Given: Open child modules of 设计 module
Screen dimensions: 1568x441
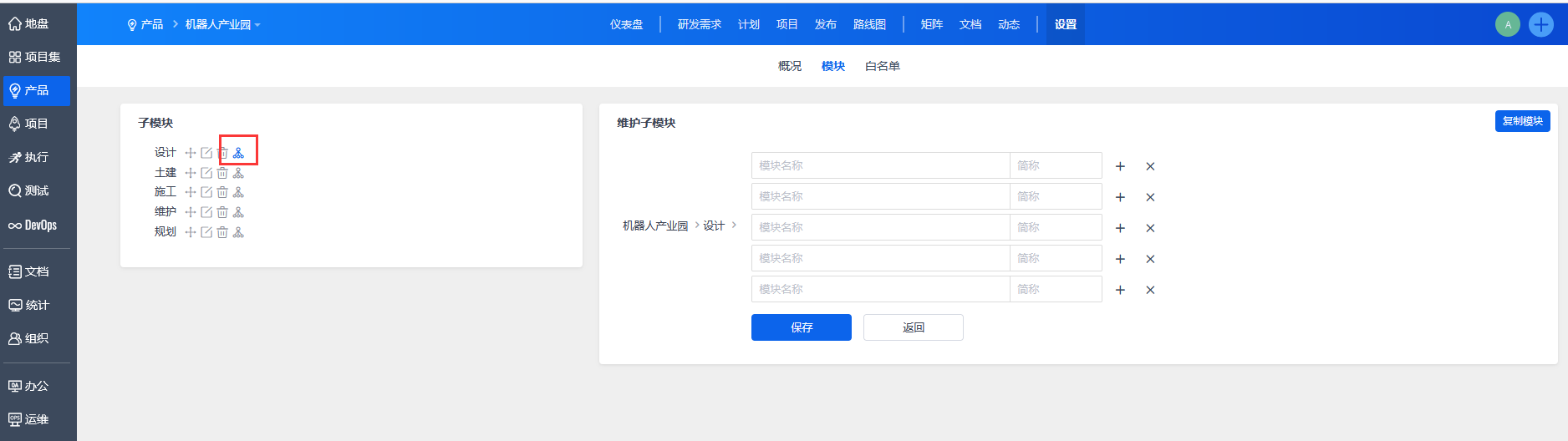Looking at the screenshot, I should tap(238, 153).
